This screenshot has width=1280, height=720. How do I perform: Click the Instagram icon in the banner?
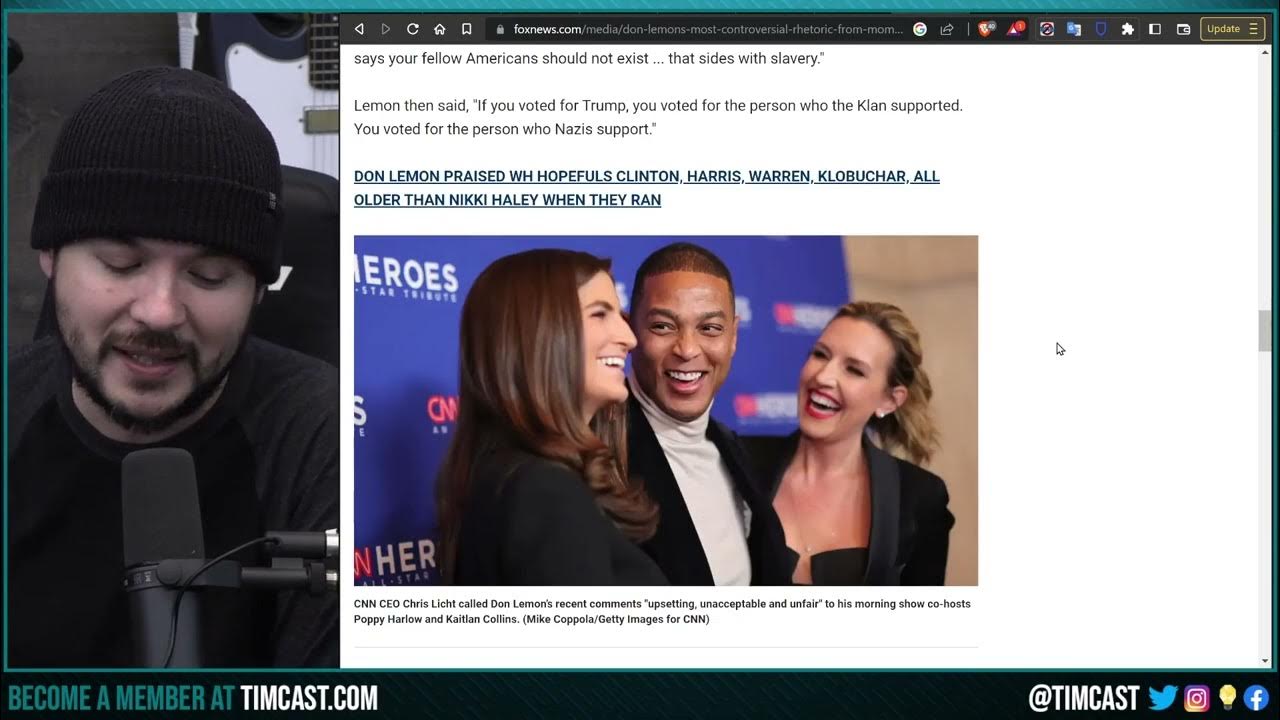tap(1197, 697)
